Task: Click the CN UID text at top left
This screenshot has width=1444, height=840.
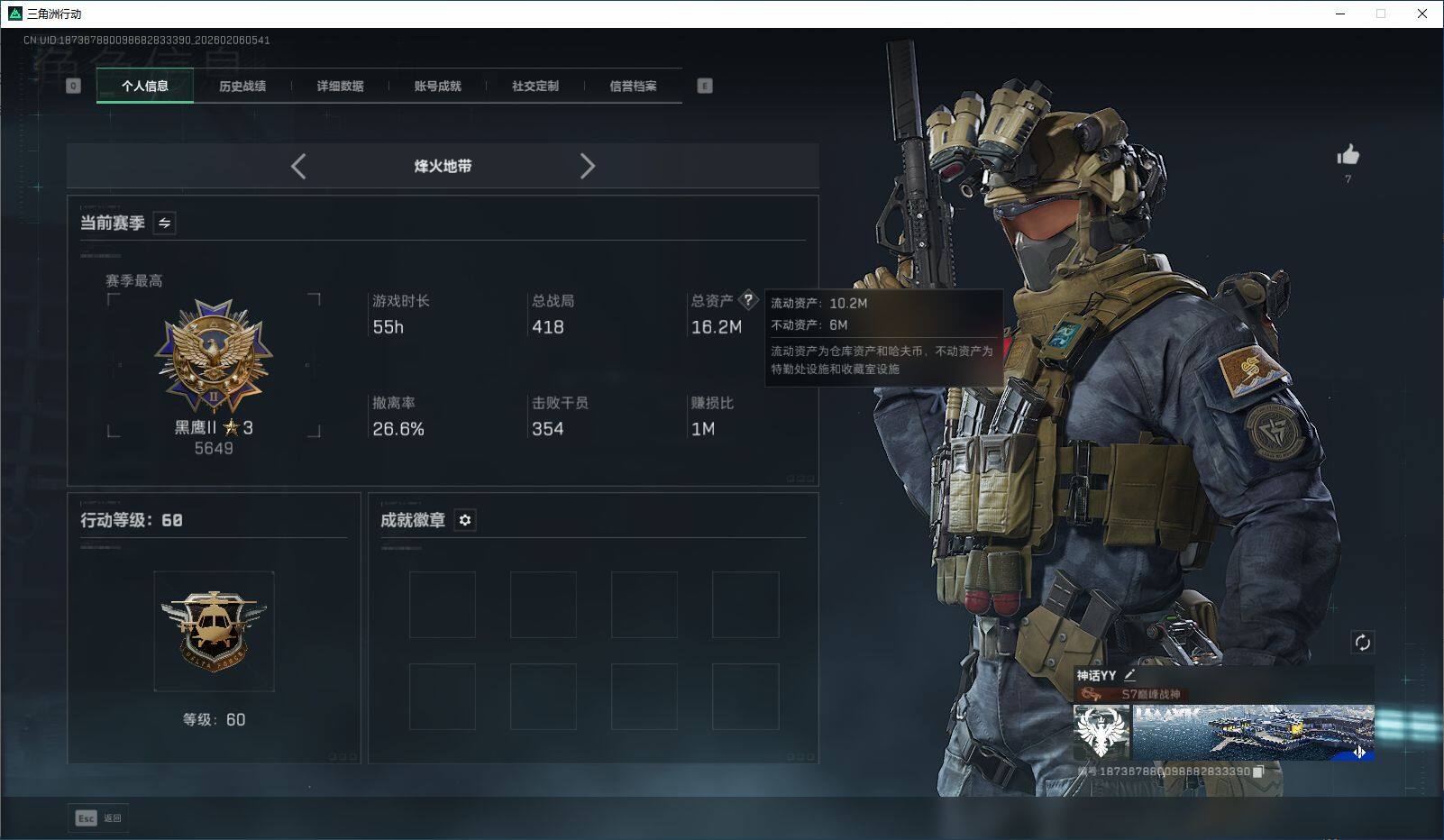Action: (147, 40)
